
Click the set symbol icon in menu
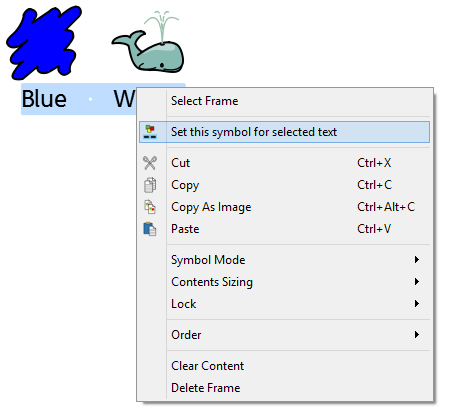point(150,132)
